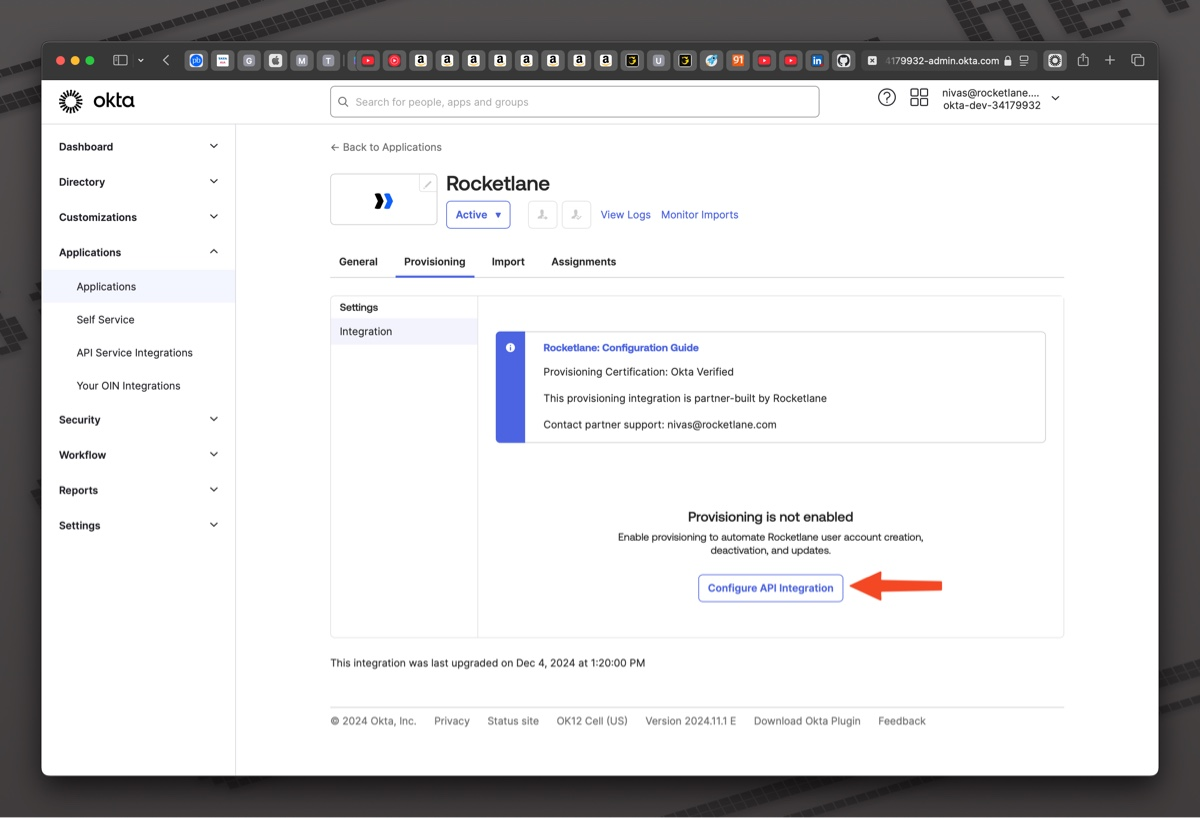Viewport: 1200px width, 818px height.
Task: Open the account menu chevron beside okta-dev-34179932
Action: 1055,99
